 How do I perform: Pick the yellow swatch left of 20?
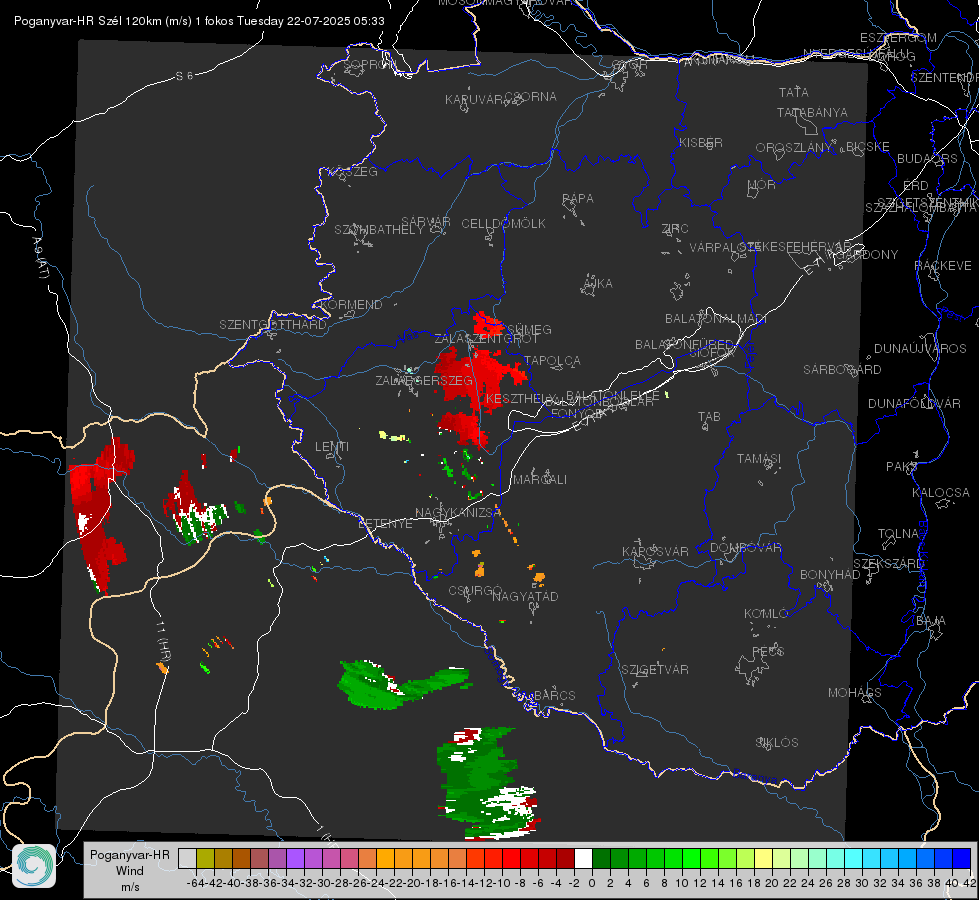[763, 858]
